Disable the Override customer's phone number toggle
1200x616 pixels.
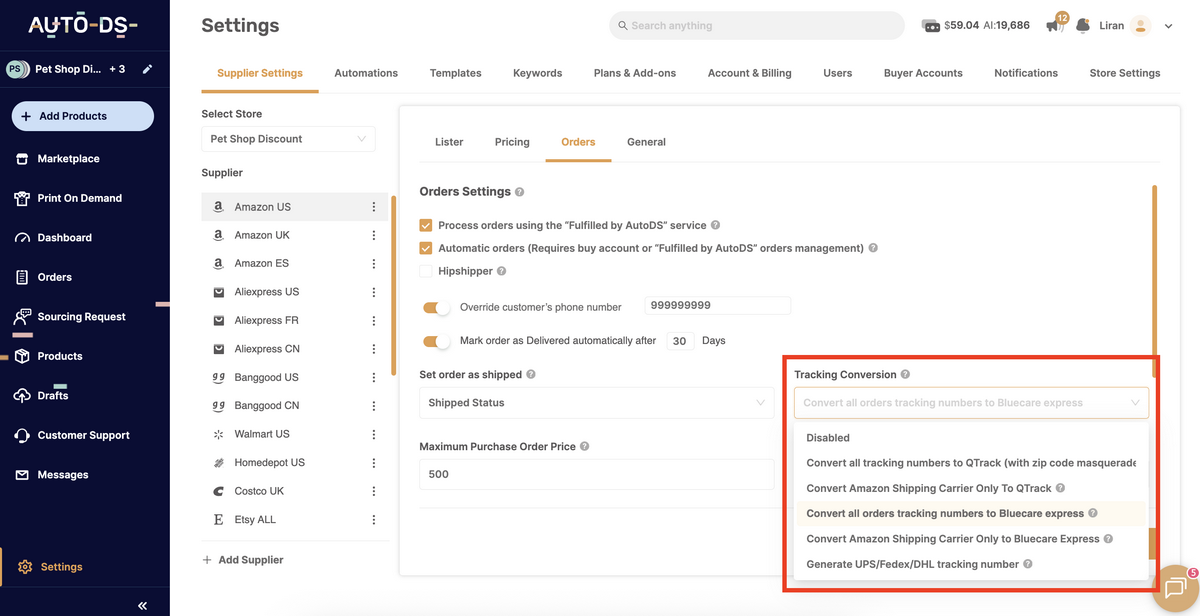click(437, 306)
